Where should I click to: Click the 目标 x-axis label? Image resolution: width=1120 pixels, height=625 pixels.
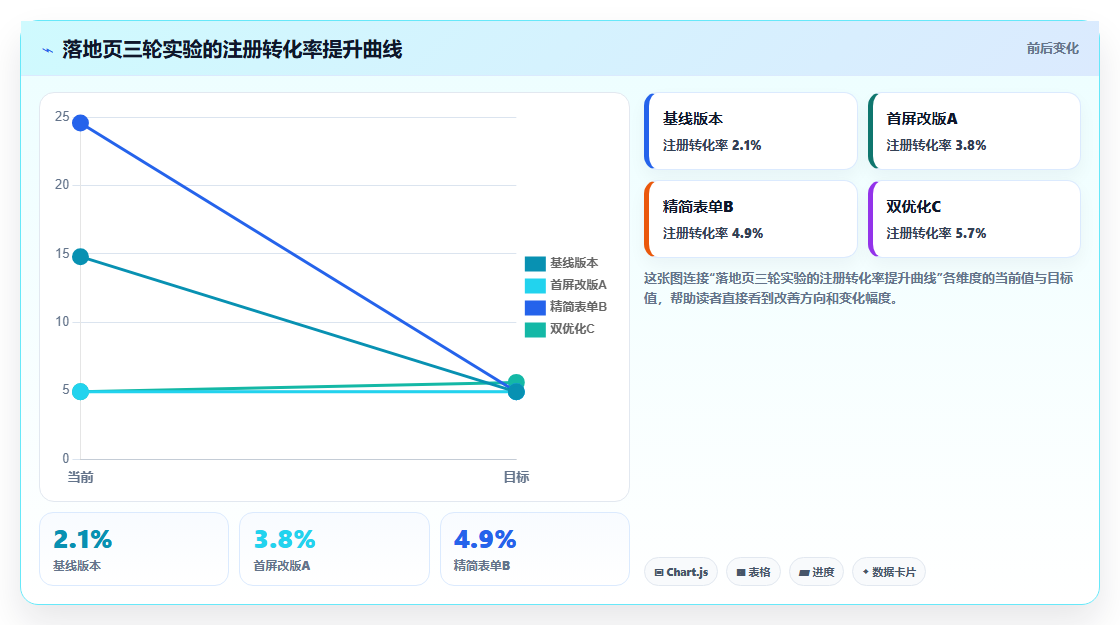[x=516, y=477]
